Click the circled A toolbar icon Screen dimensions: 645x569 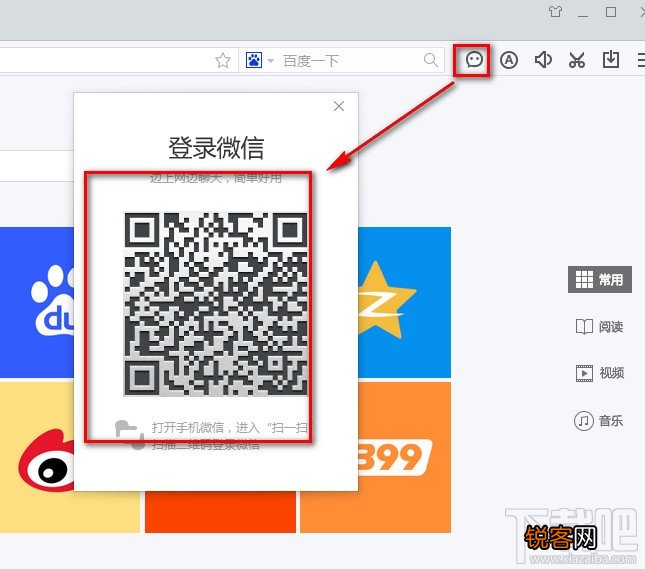click(x=509, y=60)
